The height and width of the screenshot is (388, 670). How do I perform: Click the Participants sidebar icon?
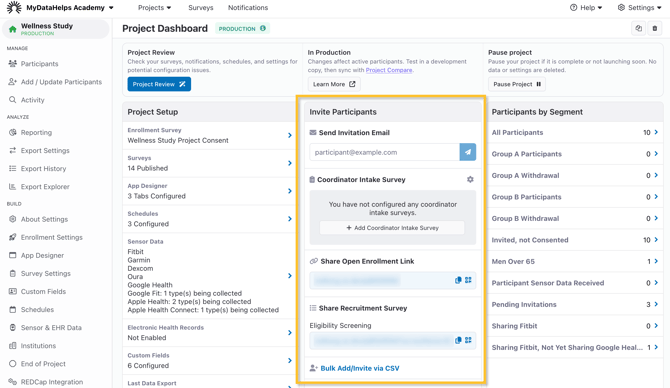(x=12, y=64)
